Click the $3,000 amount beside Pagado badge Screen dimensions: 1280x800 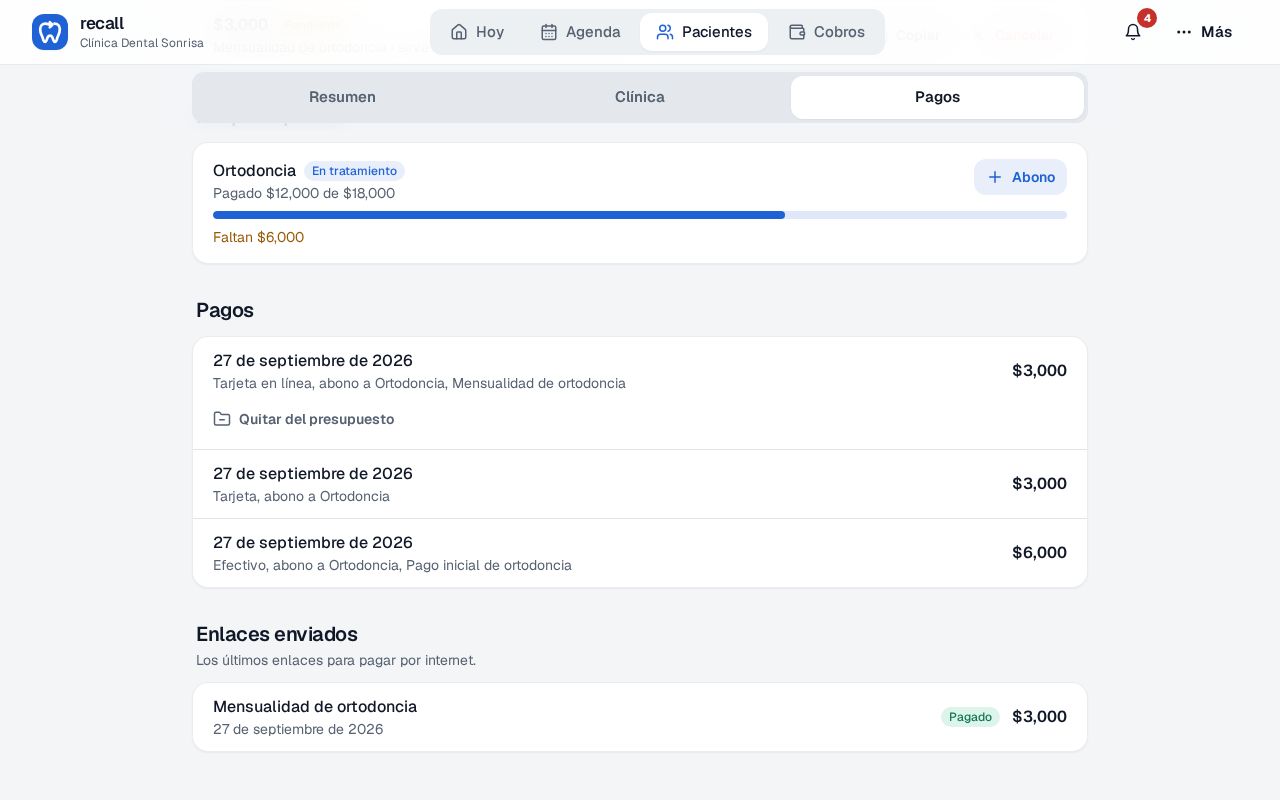point(1039,717)
